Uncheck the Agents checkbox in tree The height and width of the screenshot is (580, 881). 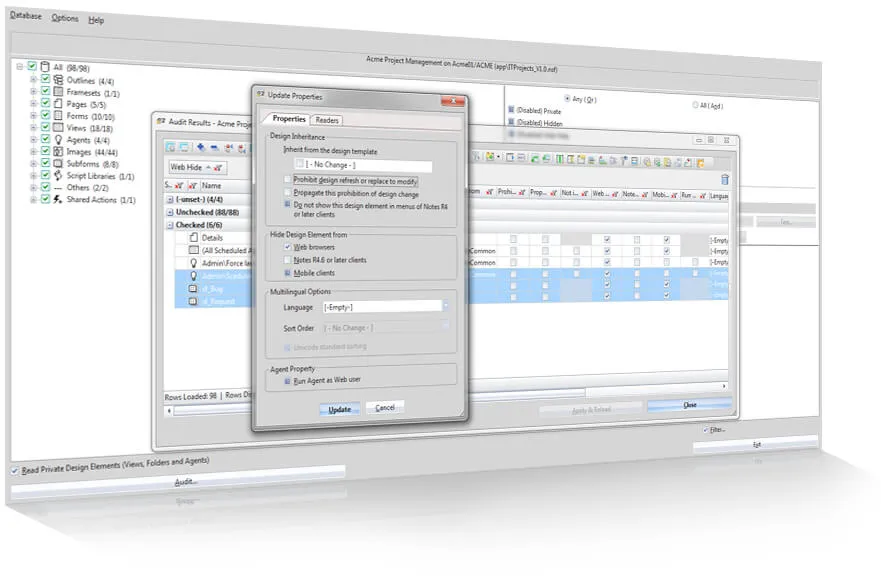point(46,139)
